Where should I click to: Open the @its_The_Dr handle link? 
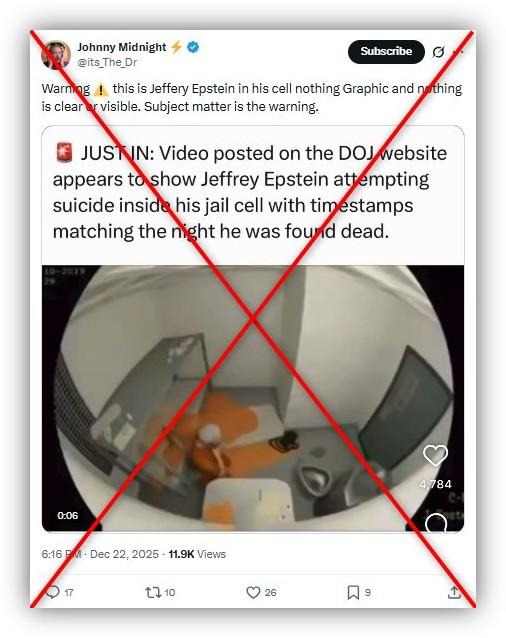(x=107, y=62)
